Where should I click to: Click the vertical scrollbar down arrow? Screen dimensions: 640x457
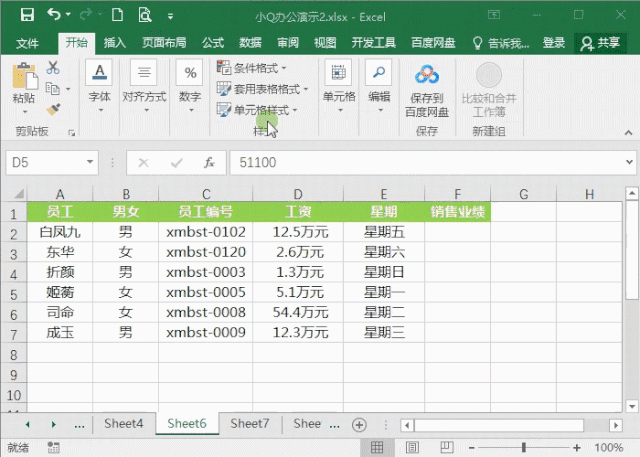pos(632,406)
